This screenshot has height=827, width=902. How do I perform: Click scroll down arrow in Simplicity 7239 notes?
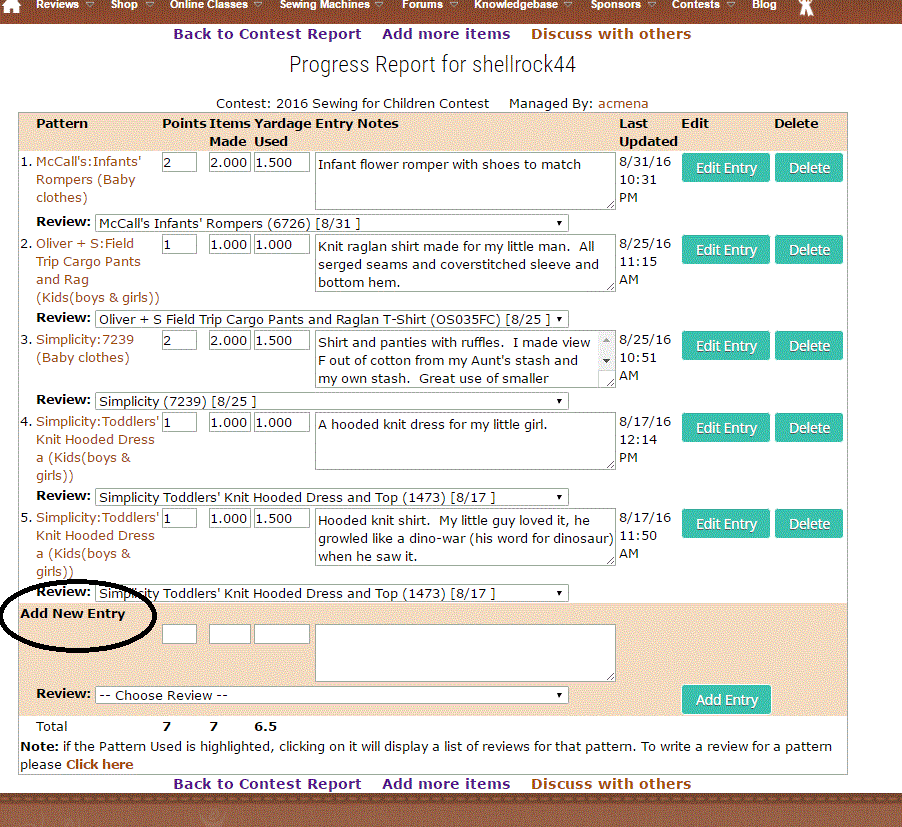606,362
